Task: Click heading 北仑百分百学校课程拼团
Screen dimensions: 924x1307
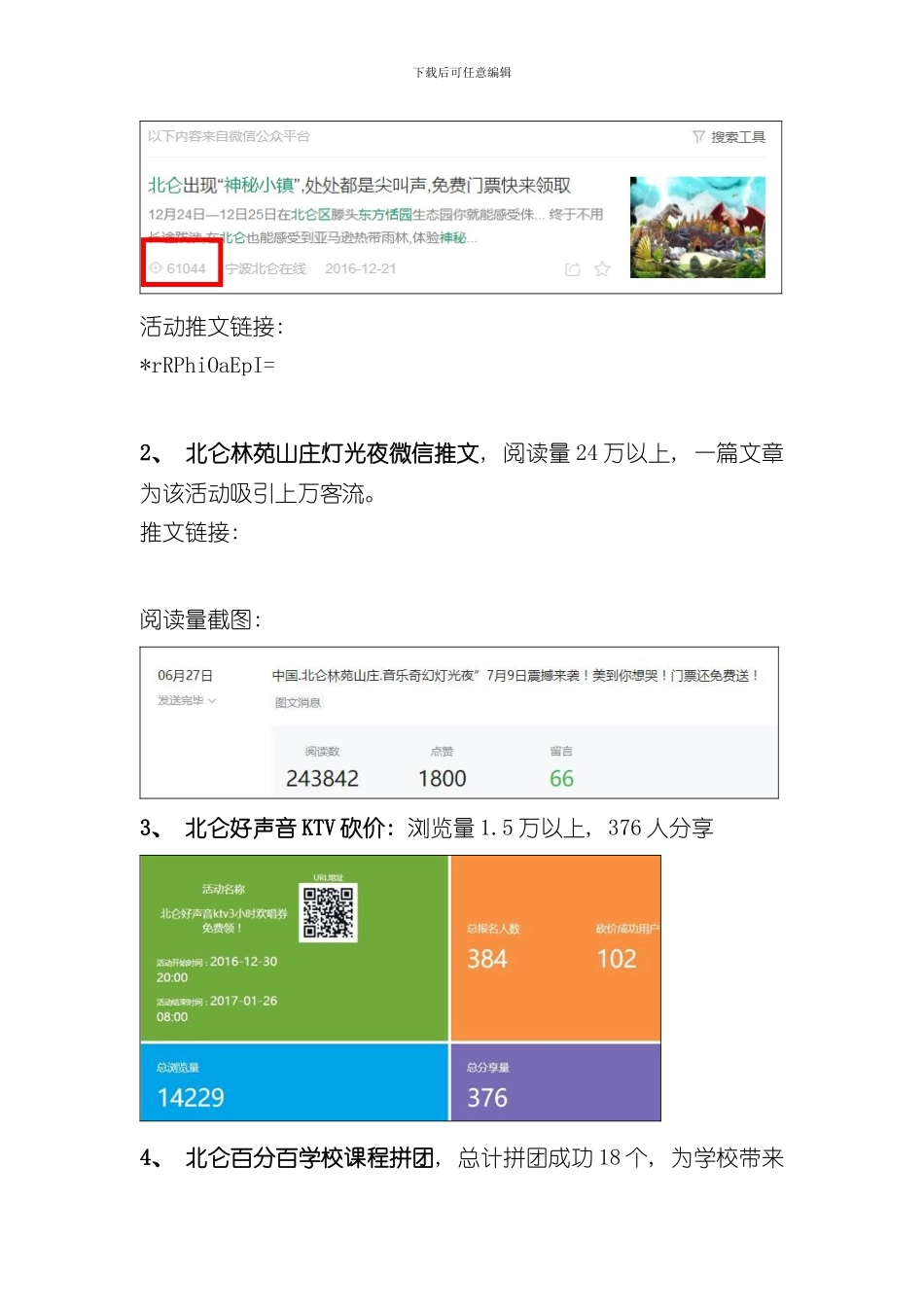Action: (x=309, y=1158)
